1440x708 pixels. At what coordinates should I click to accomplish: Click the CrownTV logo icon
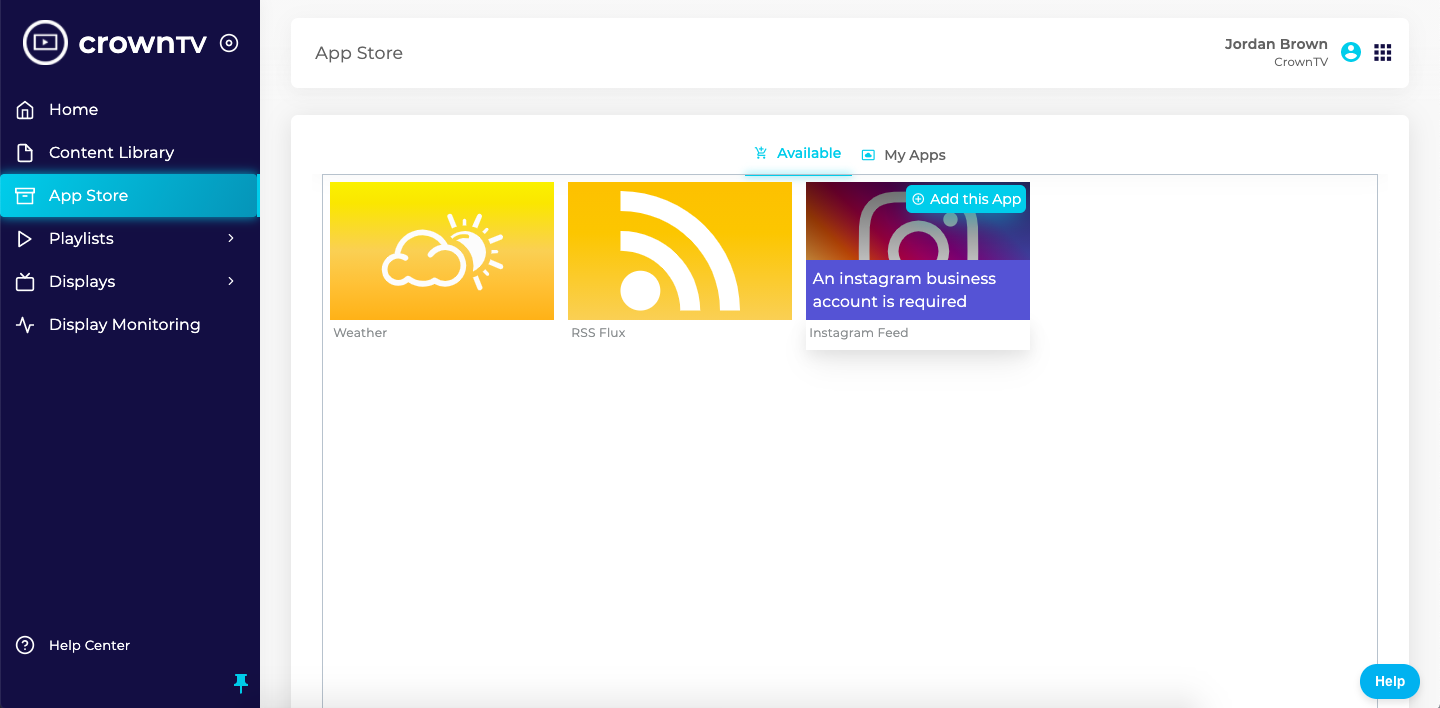(45, 43)
